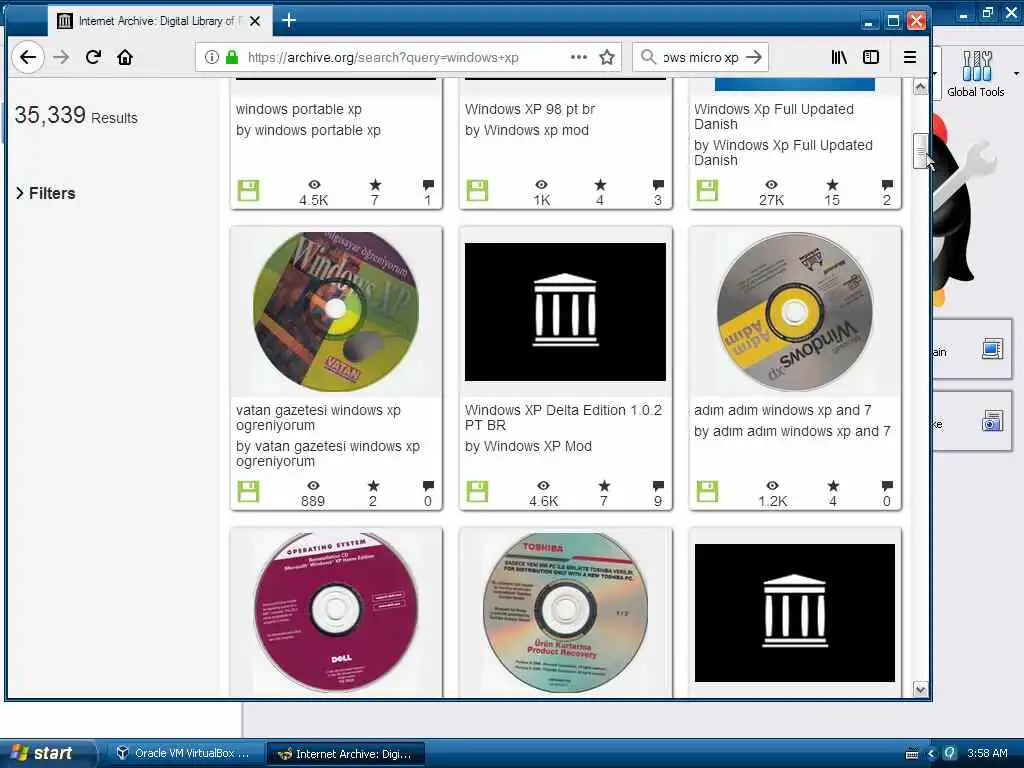
Task: Click VirtualBox snapshot camera icon behind browser
Action: tap(992, 421)
